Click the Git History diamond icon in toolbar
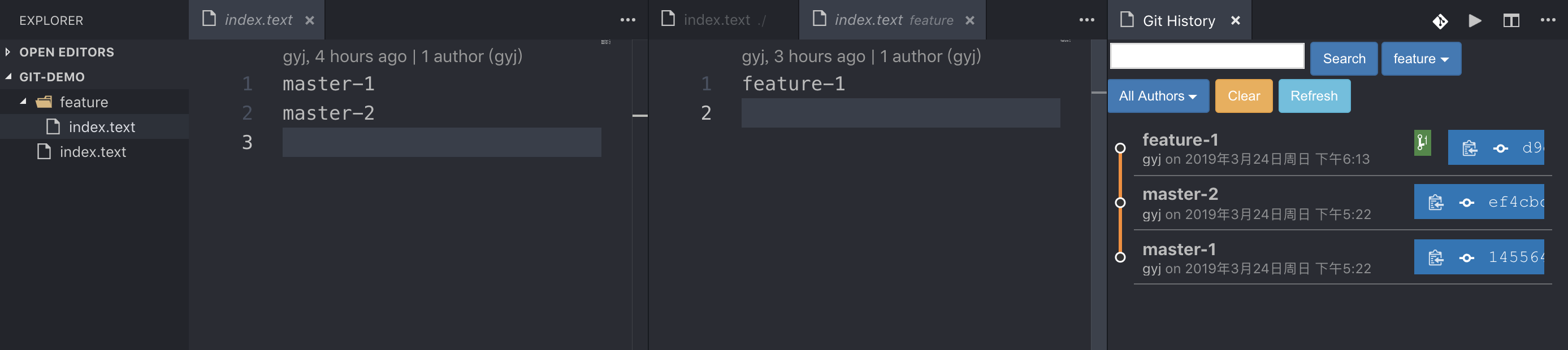Screen dimensions: 1568x350 [1440, 21]
